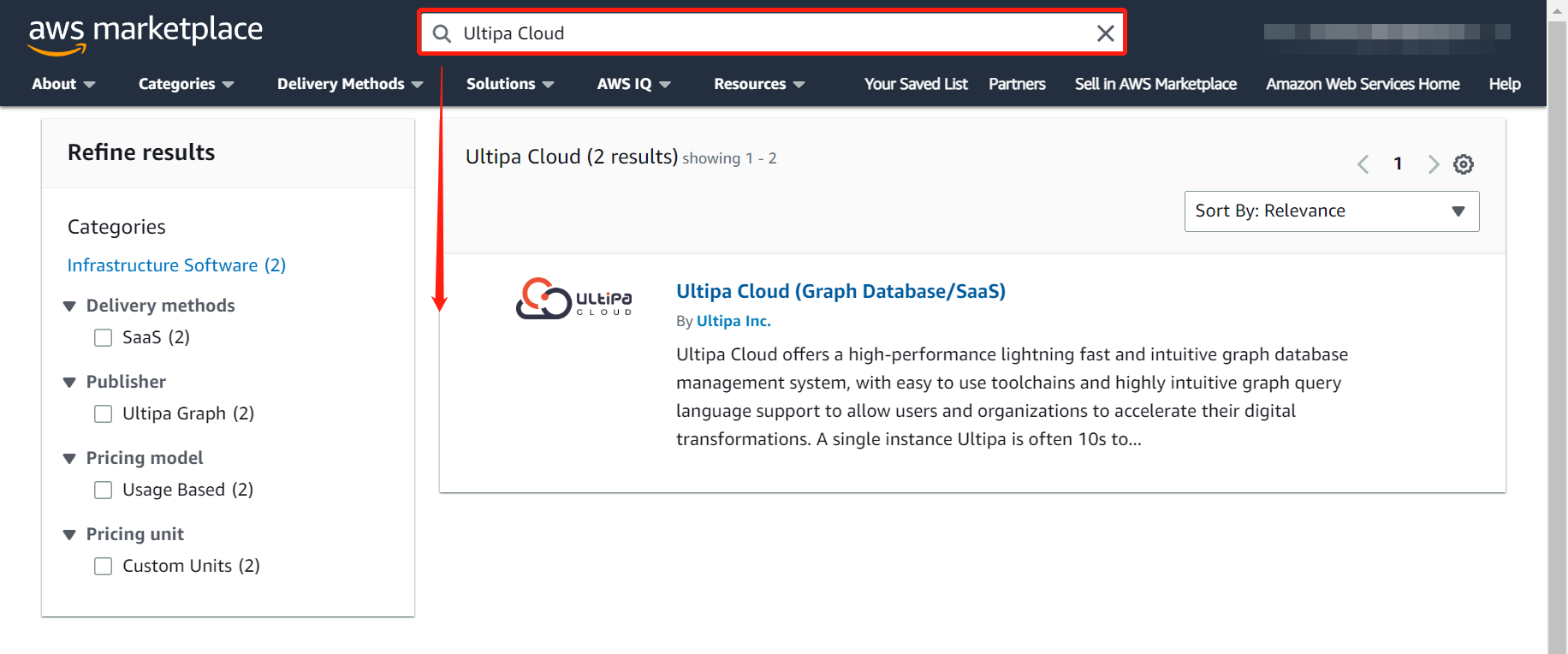Click the Ultipa Cloud product logo
The width and height of the screenshot is (1568, 654).
click(x=574, y=298)
